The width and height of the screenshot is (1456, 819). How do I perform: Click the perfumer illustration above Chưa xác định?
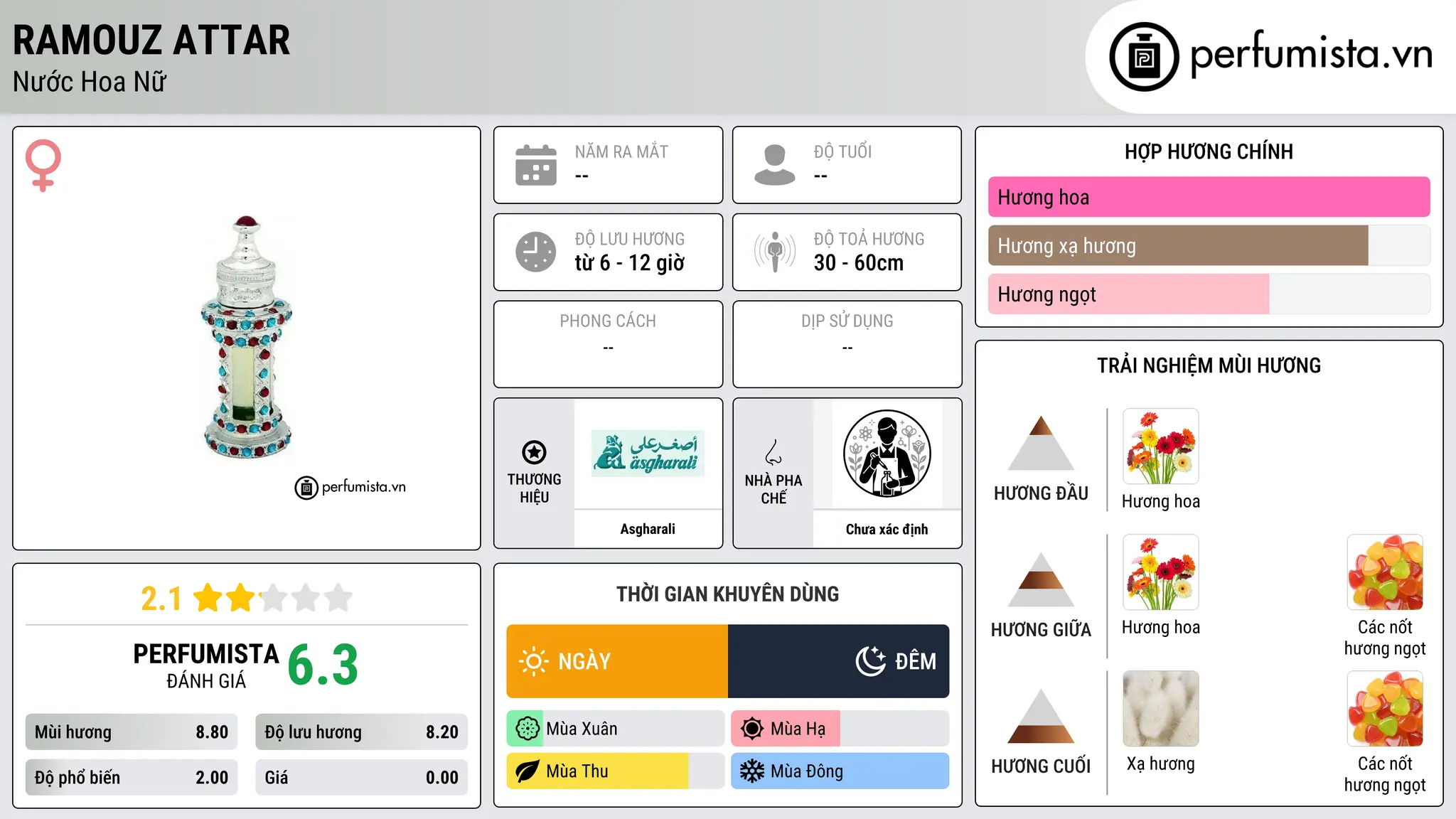pos(887,454)
